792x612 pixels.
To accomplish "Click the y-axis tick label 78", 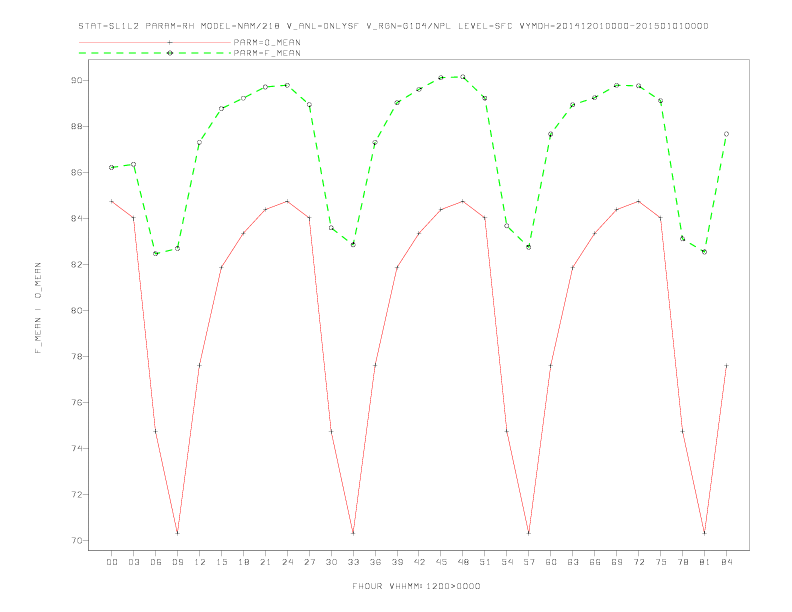I will (x=77, y=356).
